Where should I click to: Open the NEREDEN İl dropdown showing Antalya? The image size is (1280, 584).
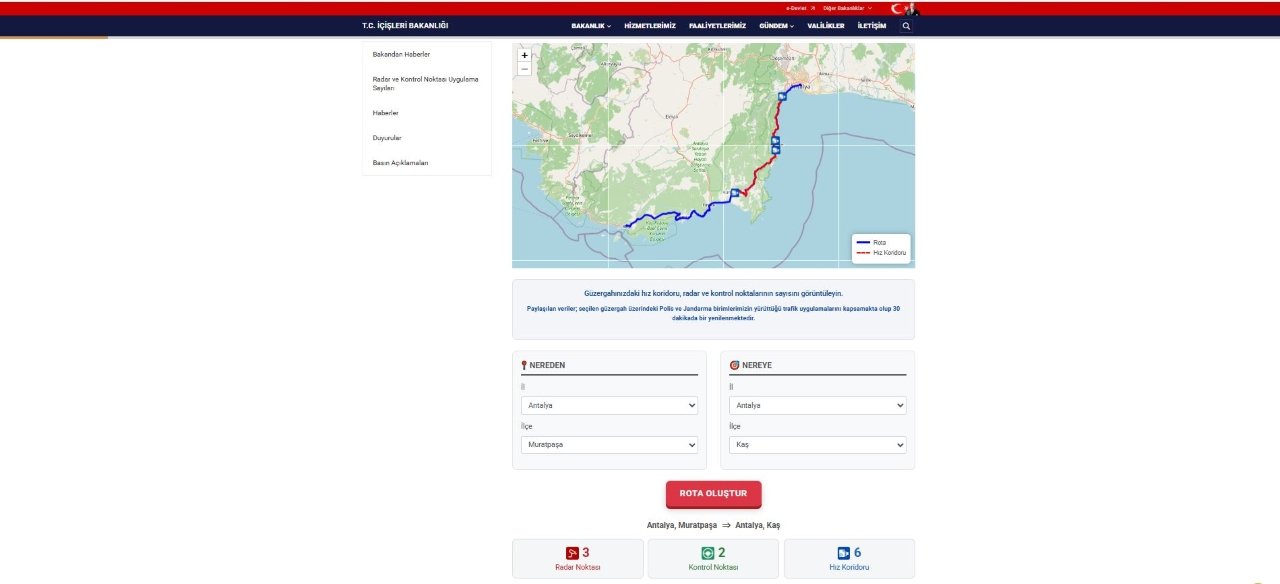tap(609, 405)
